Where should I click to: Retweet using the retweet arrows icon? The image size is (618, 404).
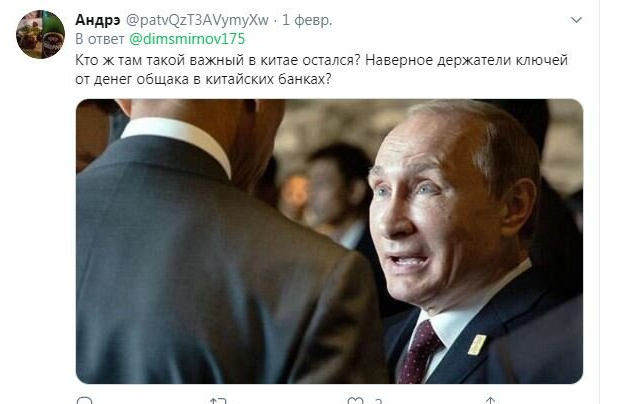pyautogui.click(x=218, y=401)
